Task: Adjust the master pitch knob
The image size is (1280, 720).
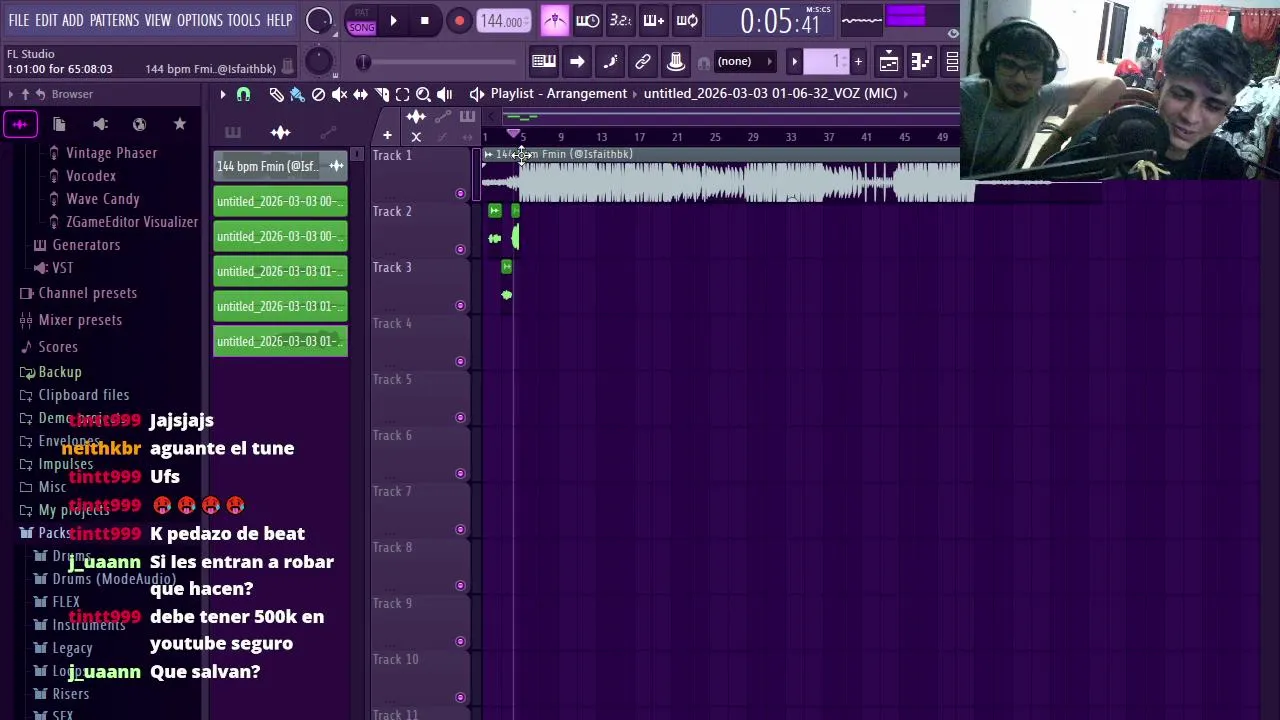Action: (x=318, y=62)
